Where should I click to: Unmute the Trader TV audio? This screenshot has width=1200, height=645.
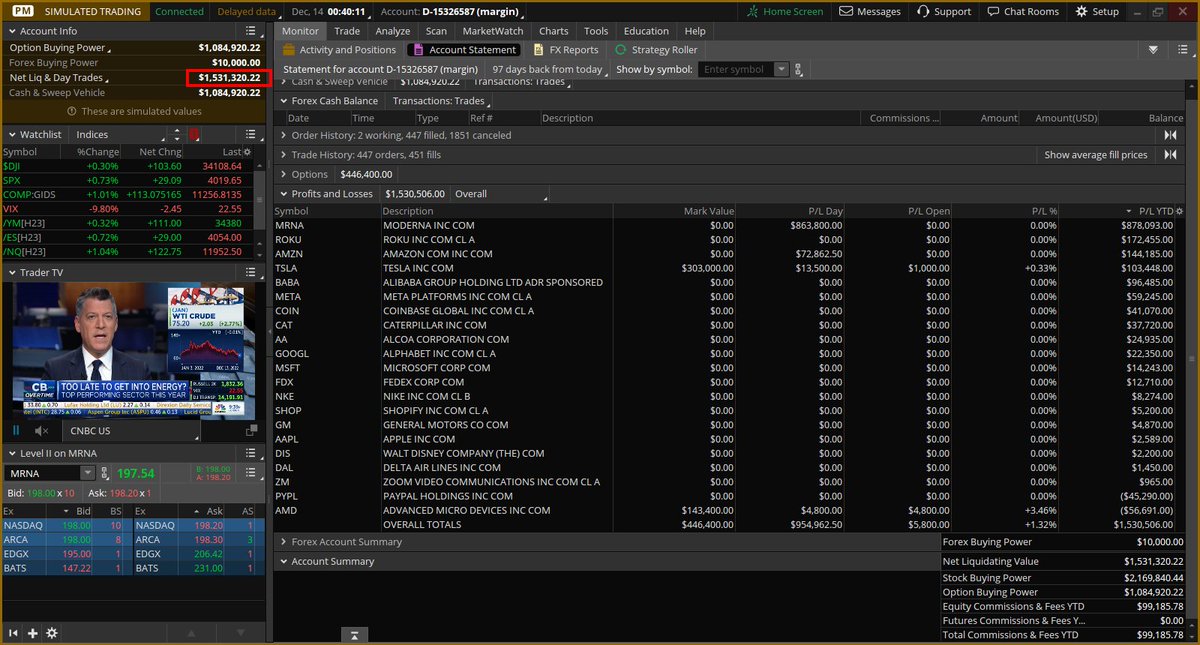pyautogui.click(x=42, y=431)
